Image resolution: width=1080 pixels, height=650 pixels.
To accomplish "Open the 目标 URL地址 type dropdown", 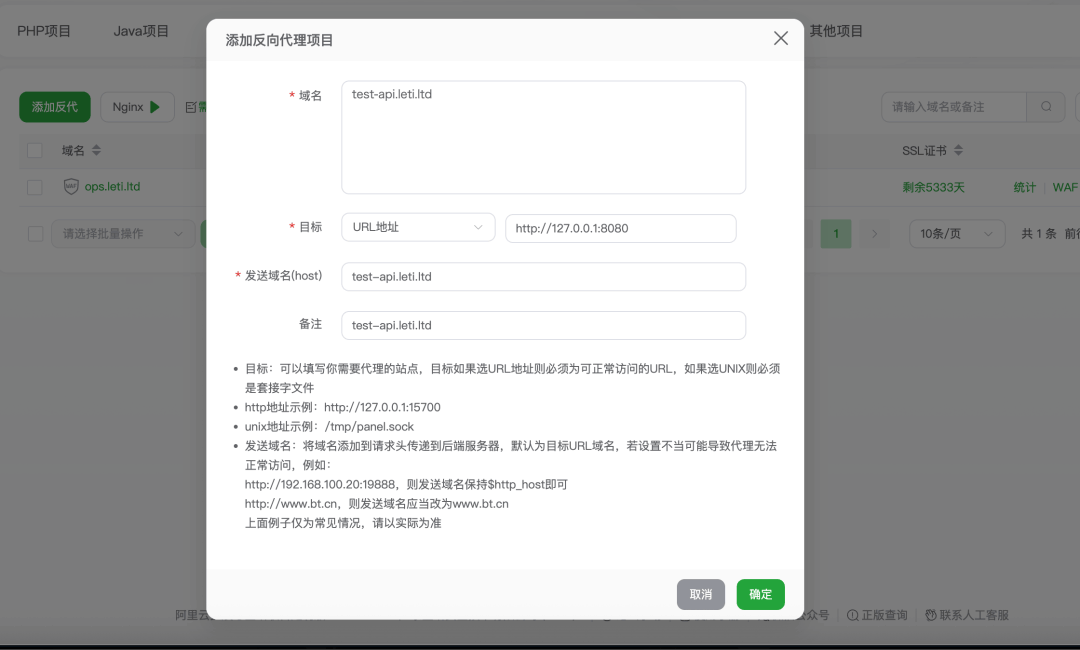I will click(418, 227).
